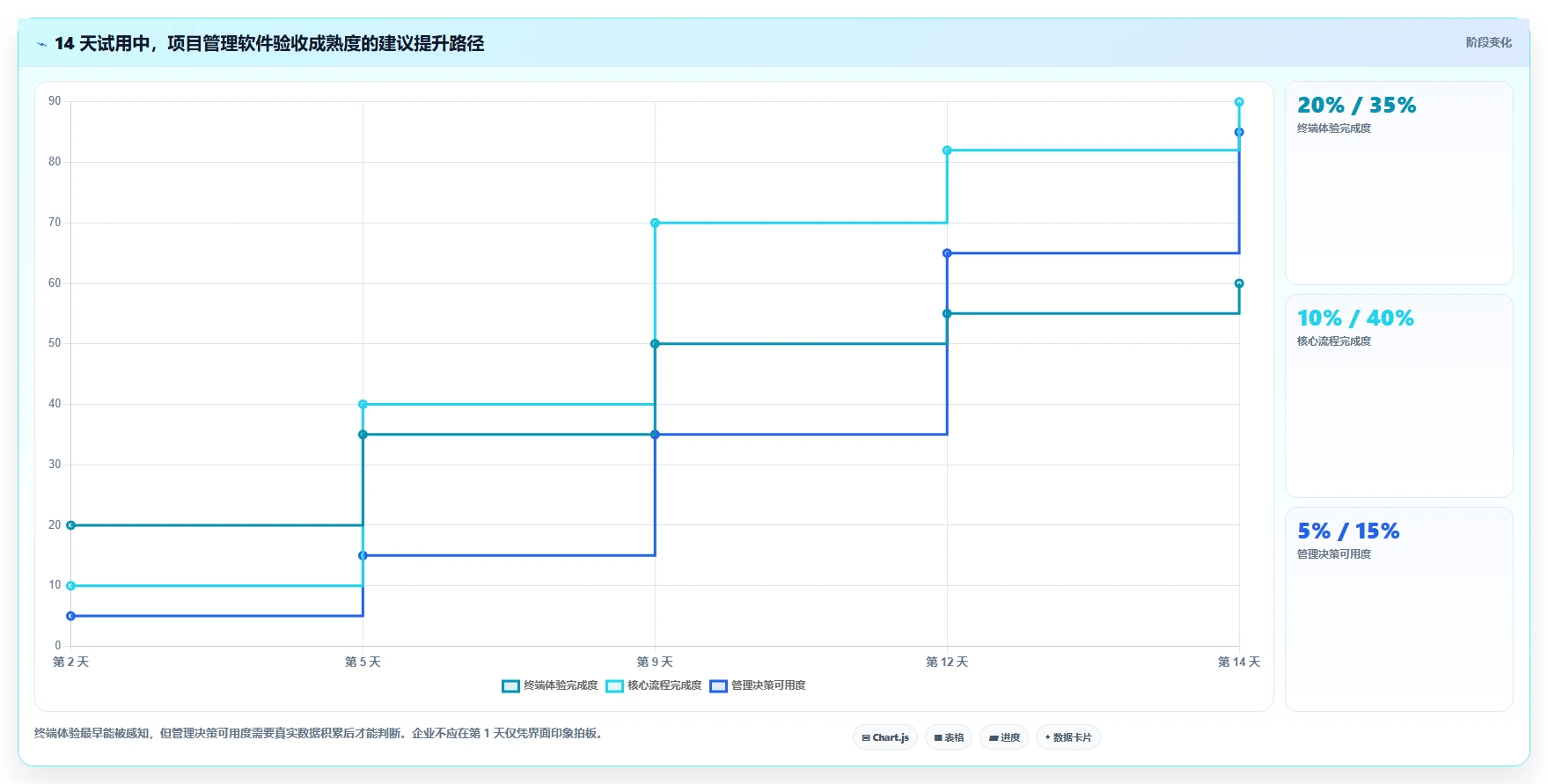1548x784 pixels.
Task: Click the small icon before the chart title
Action: (41, 44)
